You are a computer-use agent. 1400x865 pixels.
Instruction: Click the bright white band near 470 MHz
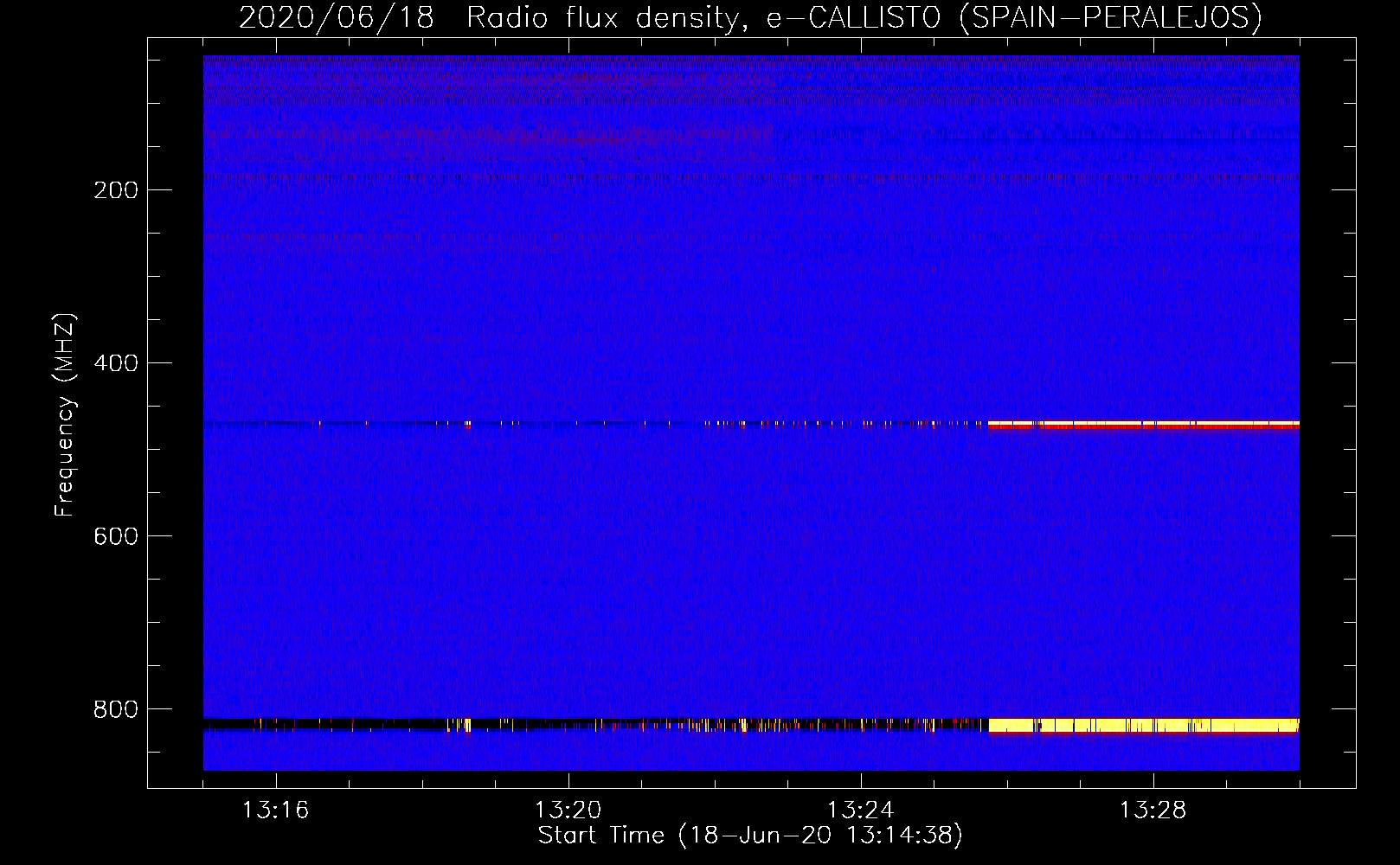click(1143, 423)
